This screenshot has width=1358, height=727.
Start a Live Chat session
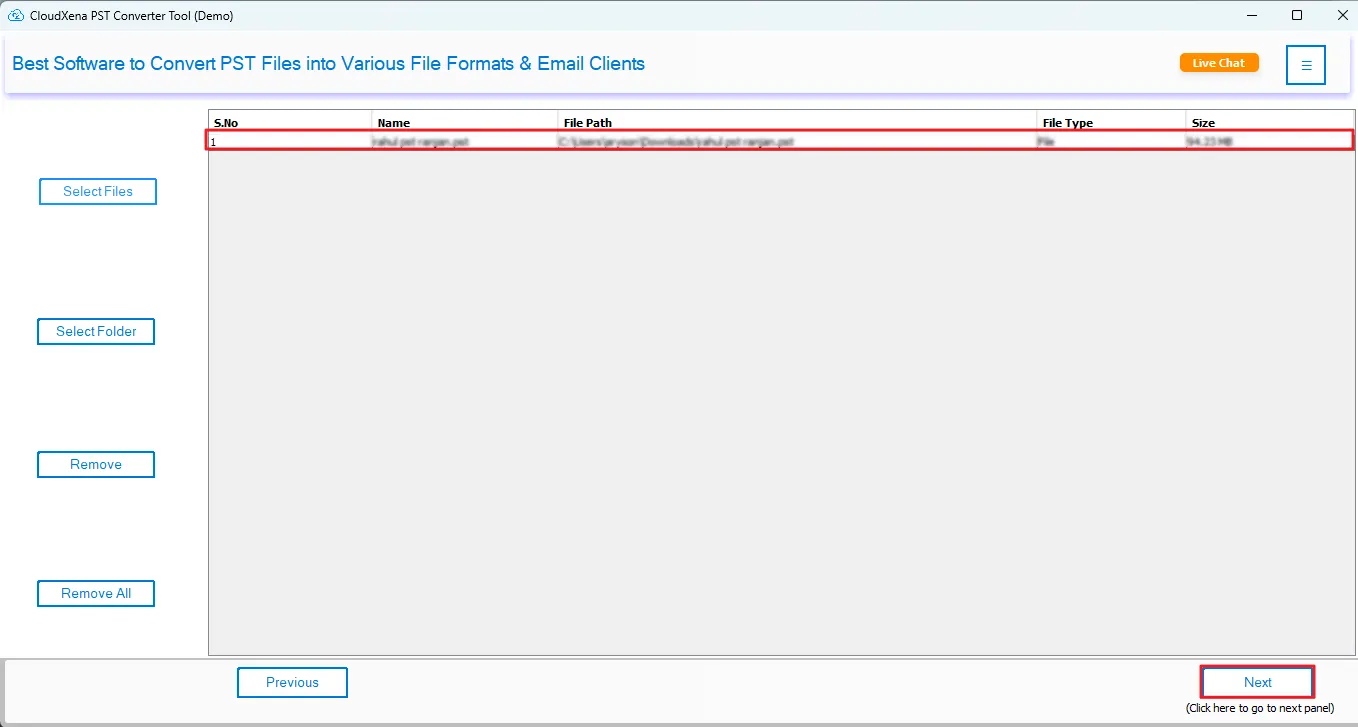click(x=1218, y=63)
